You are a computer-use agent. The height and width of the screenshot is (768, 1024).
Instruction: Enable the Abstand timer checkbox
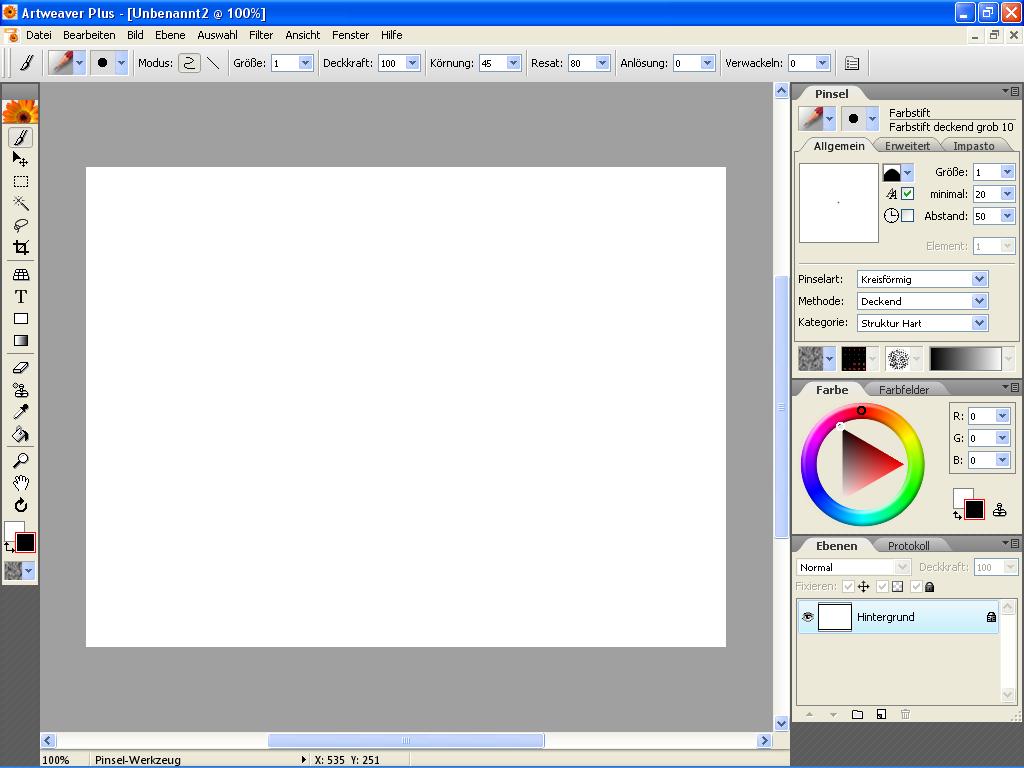pos(907,216)
